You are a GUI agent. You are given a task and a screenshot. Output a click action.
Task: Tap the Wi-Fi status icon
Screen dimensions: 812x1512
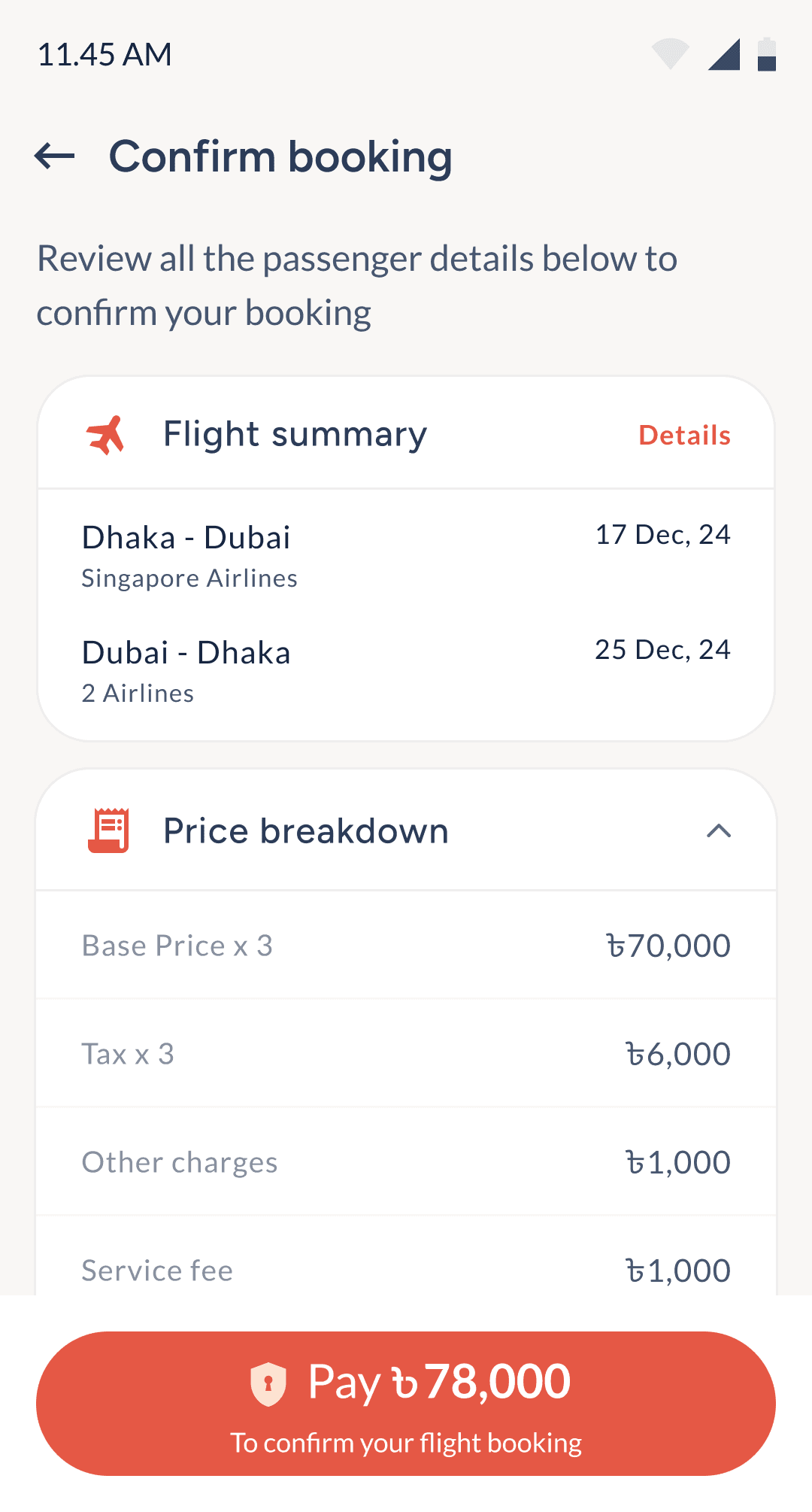click(x=670, y=54)
